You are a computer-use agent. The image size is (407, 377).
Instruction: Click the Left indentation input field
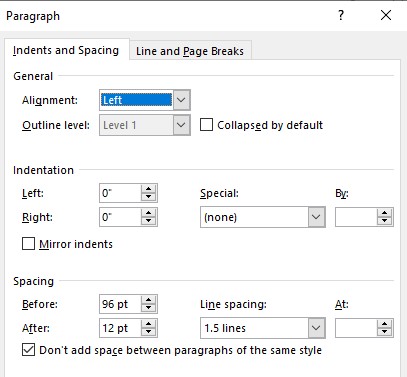[120, 193]
